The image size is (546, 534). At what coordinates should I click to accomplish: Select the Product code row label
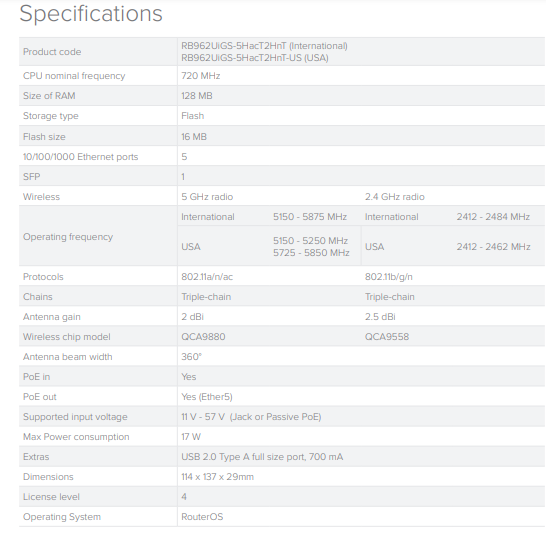[x=52, y=52]
